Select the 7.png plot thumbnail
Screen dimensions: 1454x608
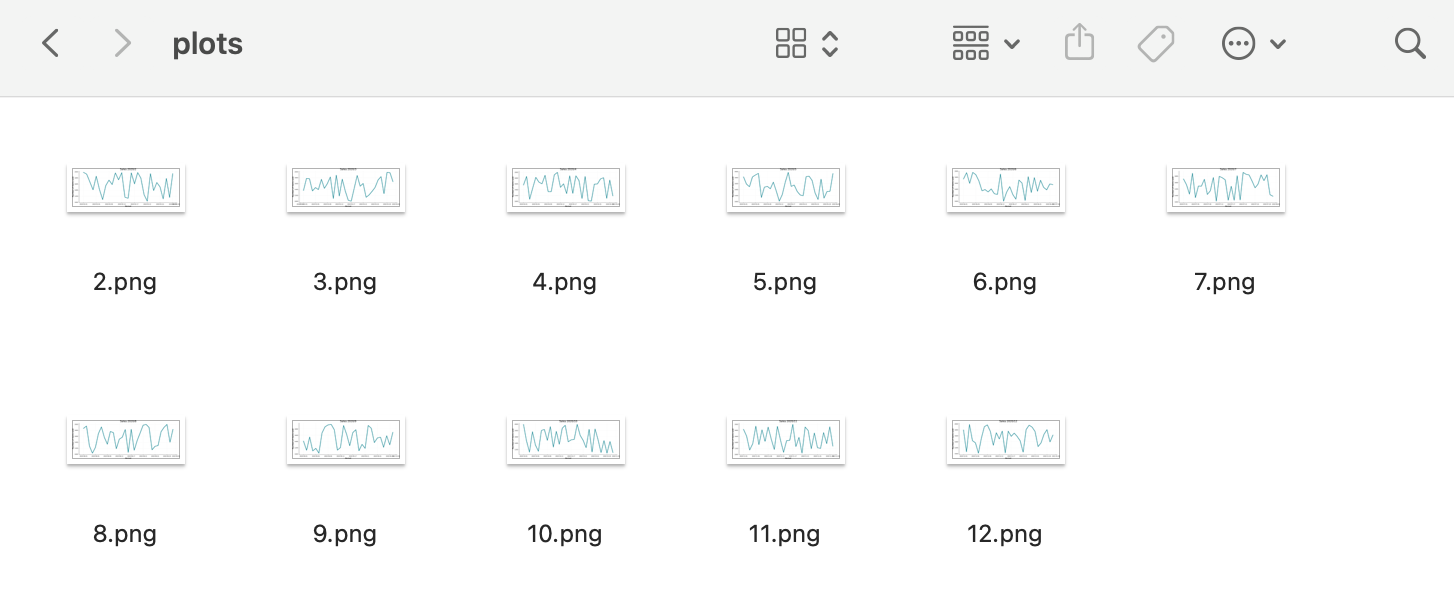pyautogui.click(x=1226, y=187)
